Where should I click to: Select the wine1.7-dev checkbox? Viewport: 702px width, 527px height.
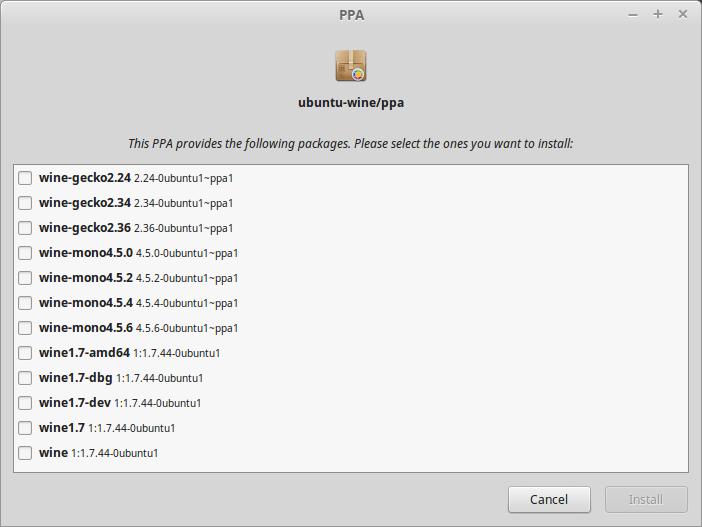pyautogui.click(x=25, y=403)
